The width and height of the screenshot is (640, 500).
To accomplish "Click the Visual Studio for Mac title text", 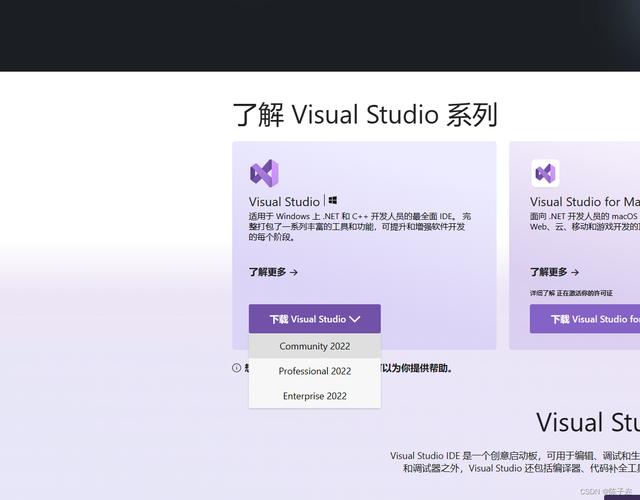I will [585, 202].
